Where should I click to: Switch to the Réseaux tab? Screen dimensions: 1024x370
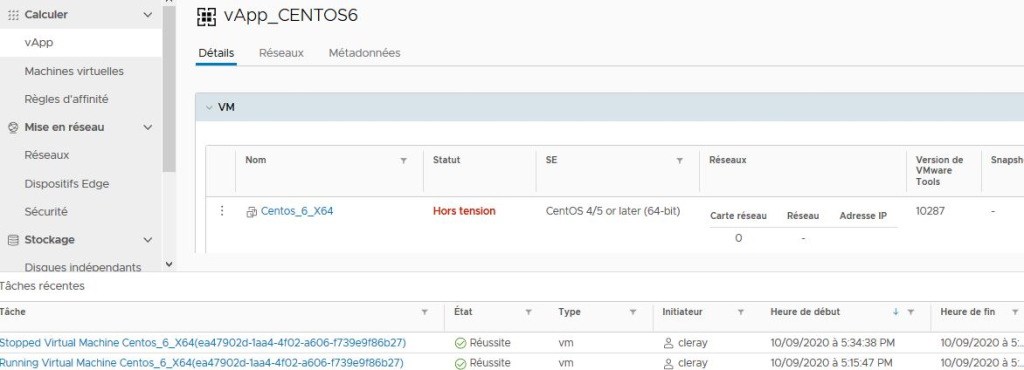[x=281, y=54]
